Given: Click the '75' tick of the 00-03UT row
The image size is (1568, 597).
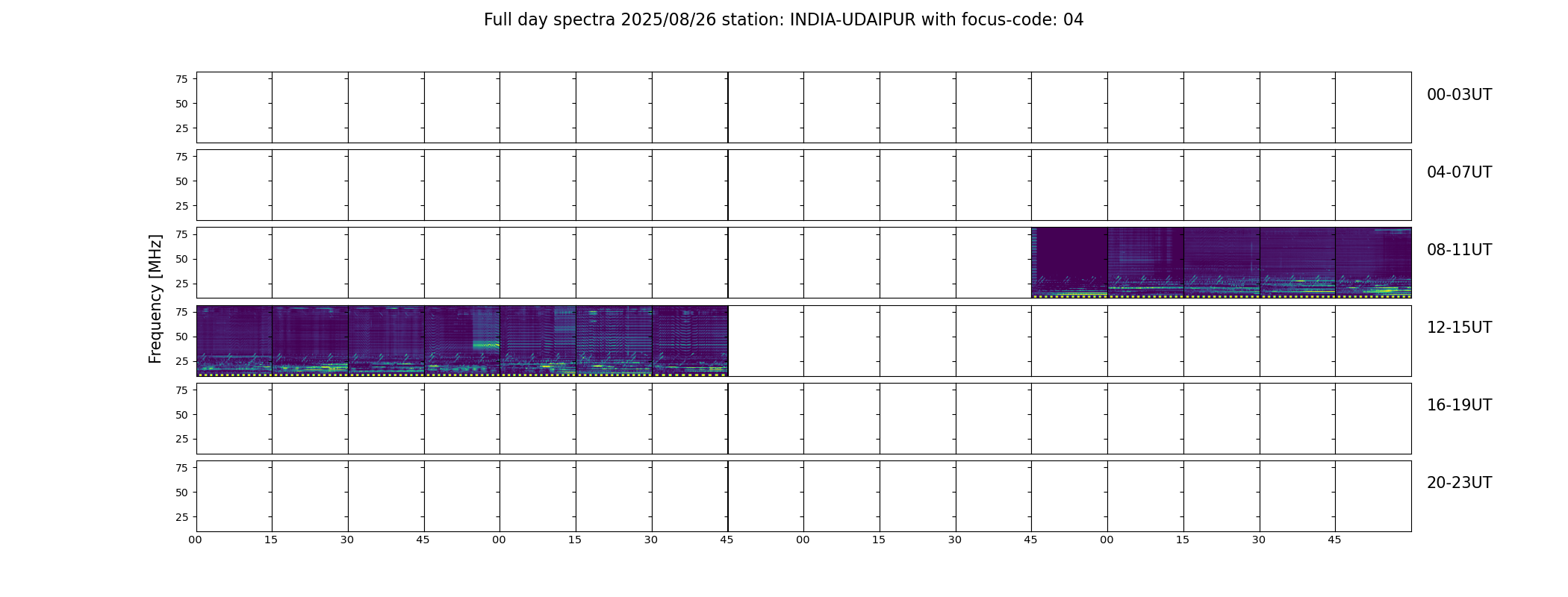Looking at the screenshot, I should tap(181, 79).
